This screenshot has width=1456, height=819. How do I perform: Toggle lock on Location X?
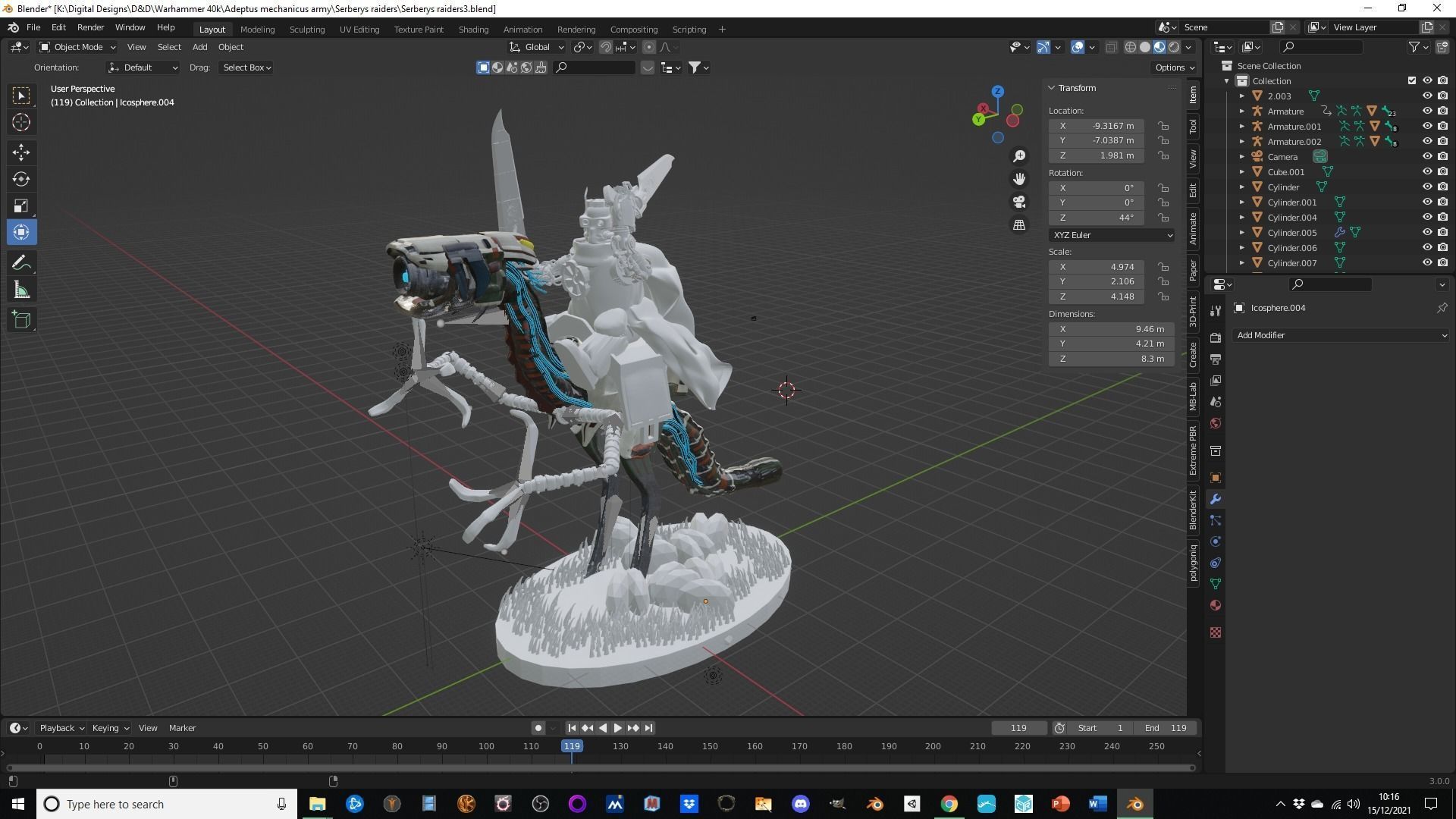point(1163,126)
